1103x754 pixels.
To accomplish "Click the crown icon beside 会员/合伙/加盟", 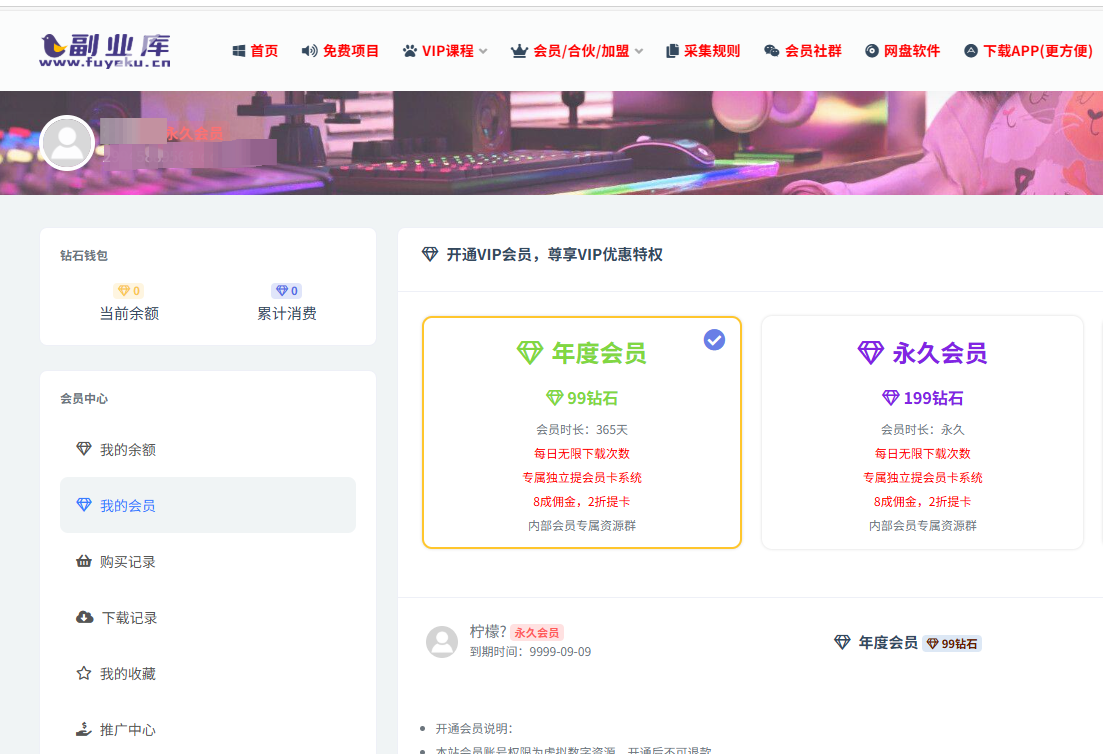I will coord(519,51).
